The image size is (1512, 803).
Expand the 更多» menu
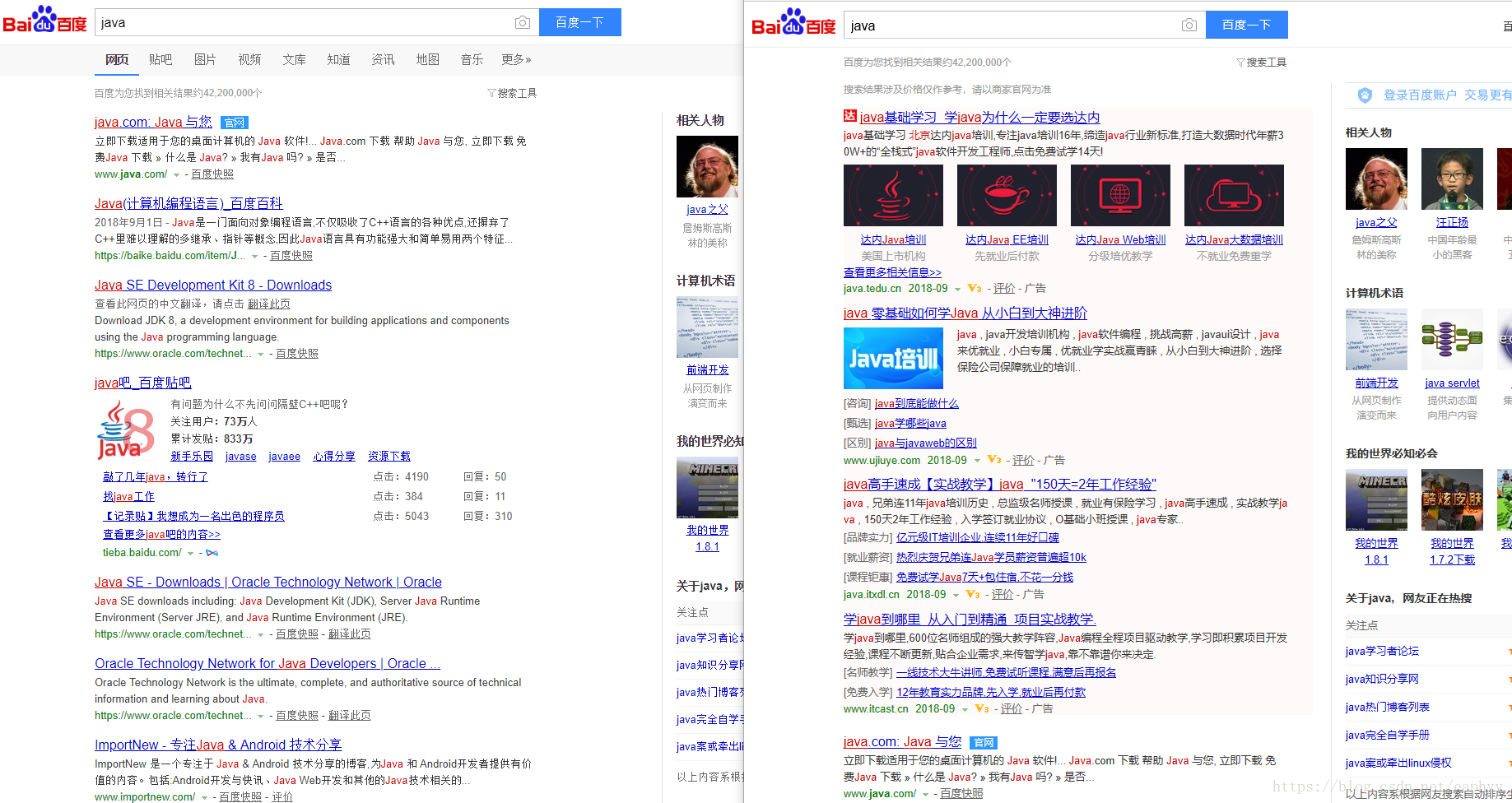tap(516, 59)
